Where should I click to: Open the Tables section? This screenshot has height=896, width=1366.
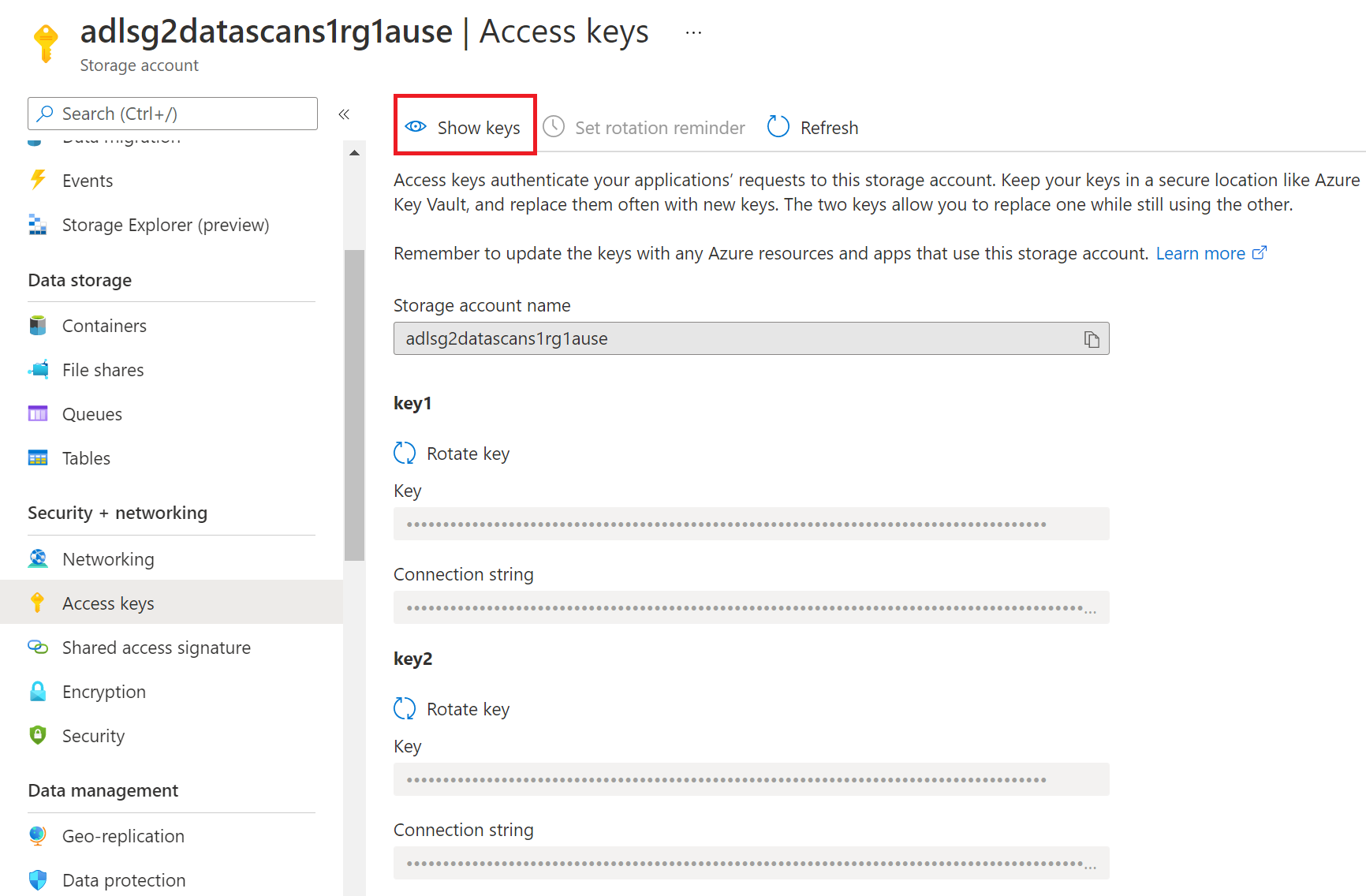coord(85,457)
